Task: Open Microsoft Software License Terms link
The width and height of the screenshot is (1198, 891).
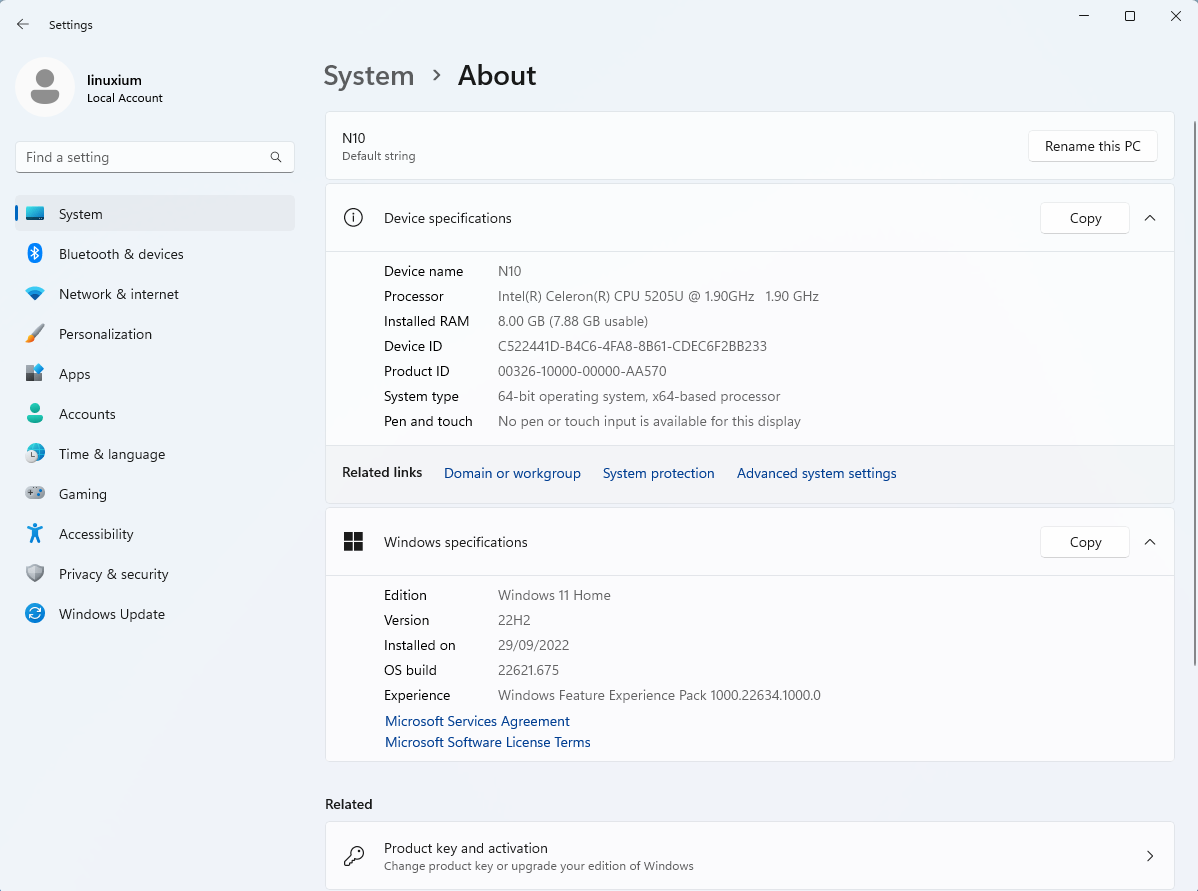Action: [487, 742]
